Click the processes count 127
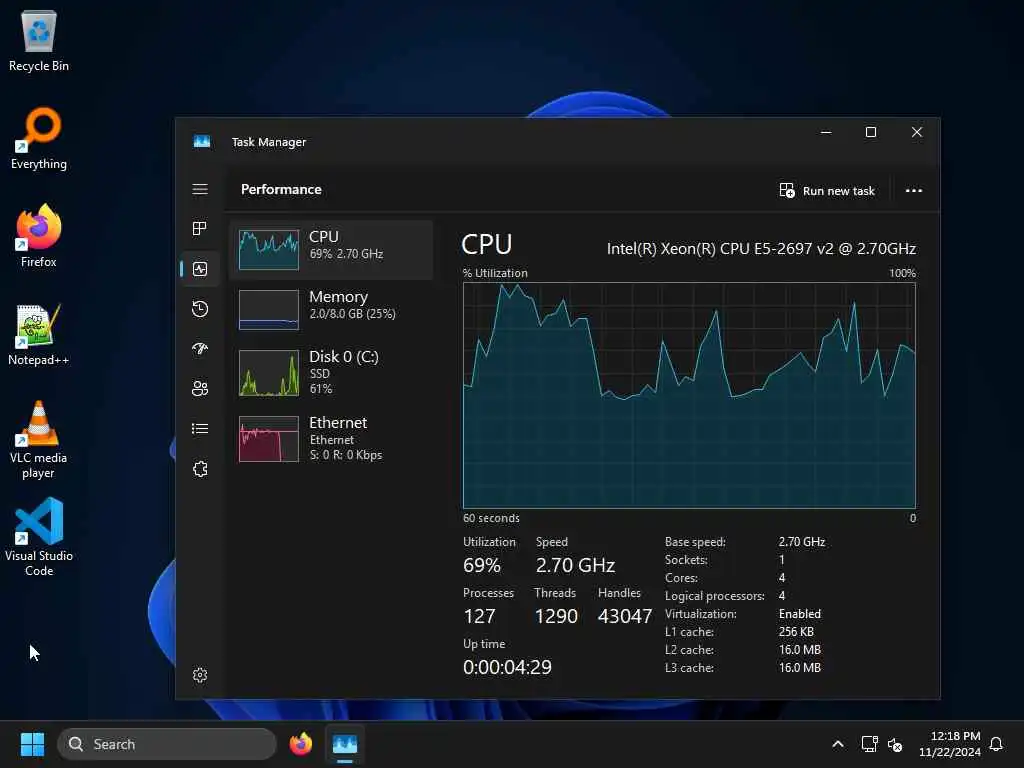 click(x=479, y=616)
